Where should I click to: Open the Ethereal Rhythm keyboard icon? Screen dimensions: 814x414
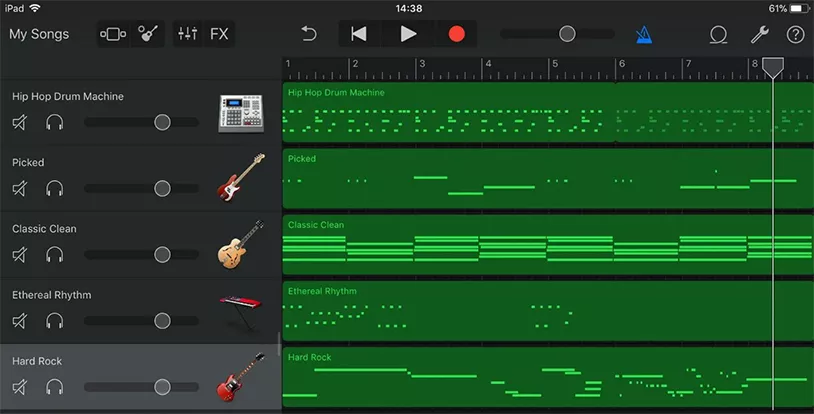tap(240, 312)
